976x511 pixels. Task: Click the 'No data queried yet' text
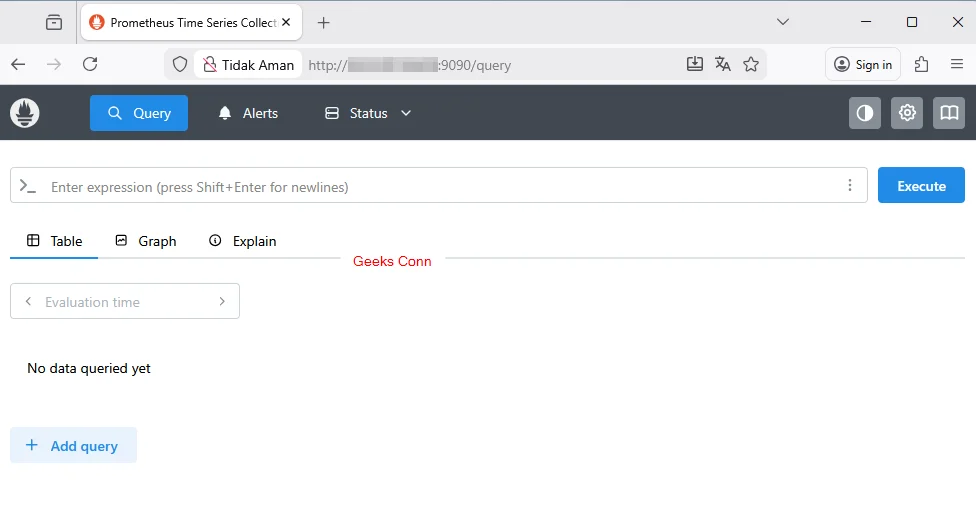(89, 368)
